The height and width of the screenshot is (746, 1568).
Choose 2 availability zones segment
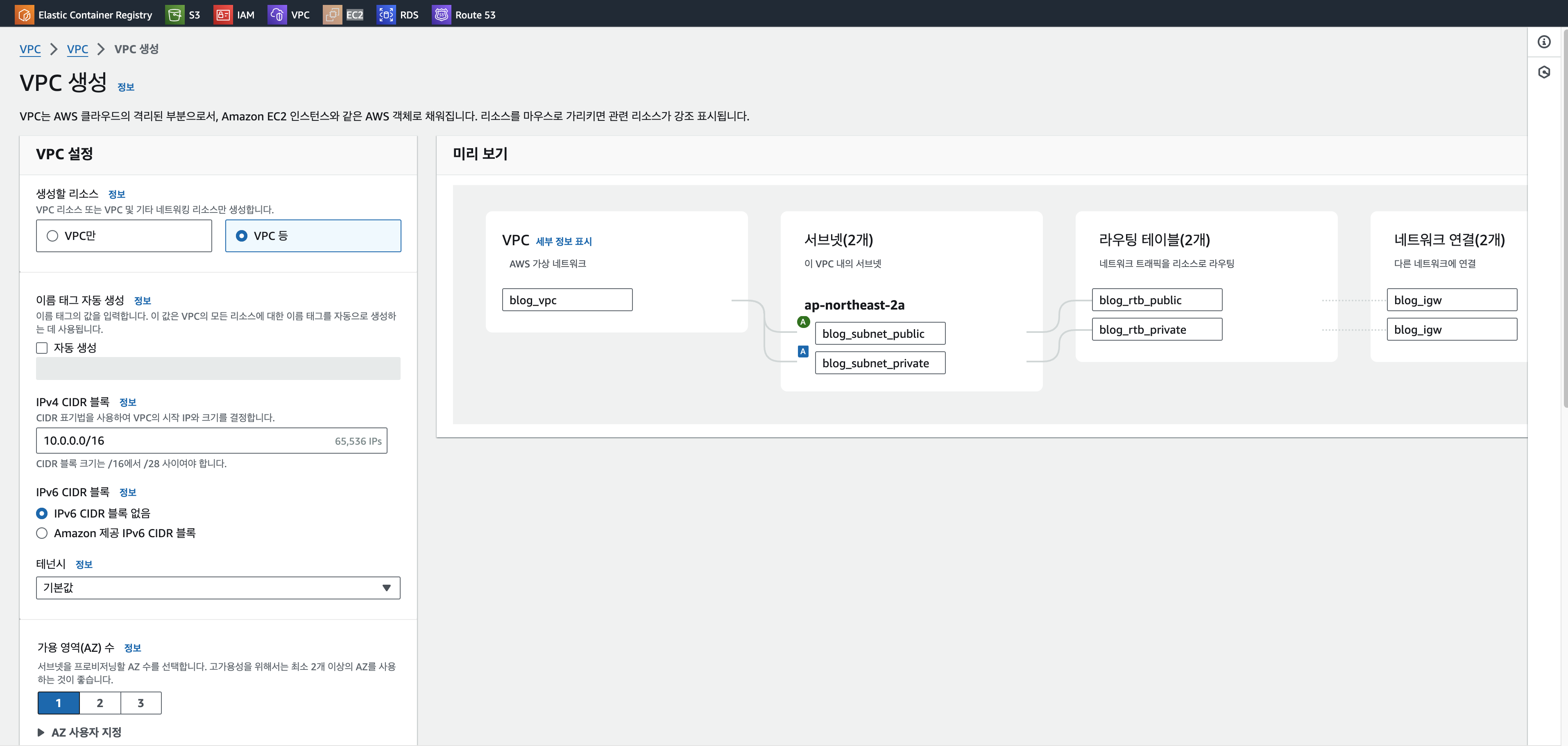coord(100,703)
